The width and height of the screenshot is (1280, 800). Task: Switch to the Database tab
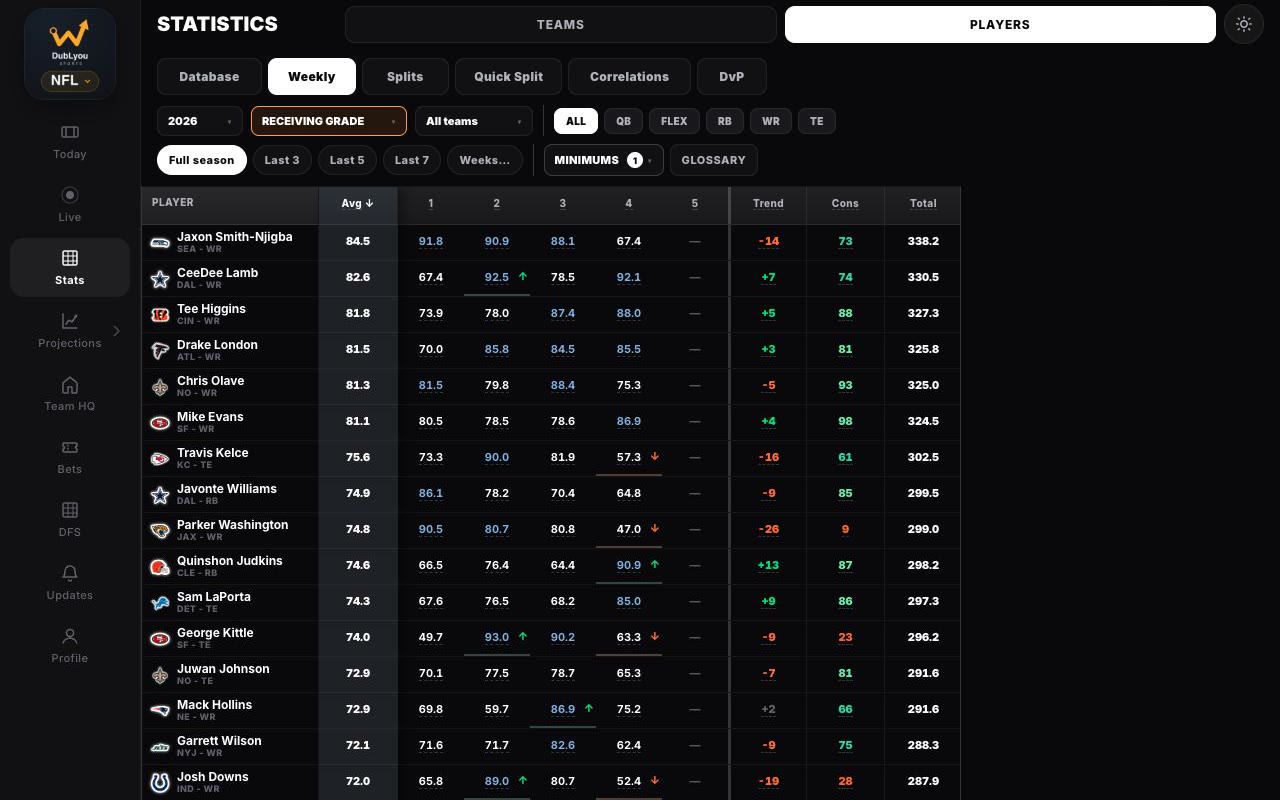tap(209, 77)
